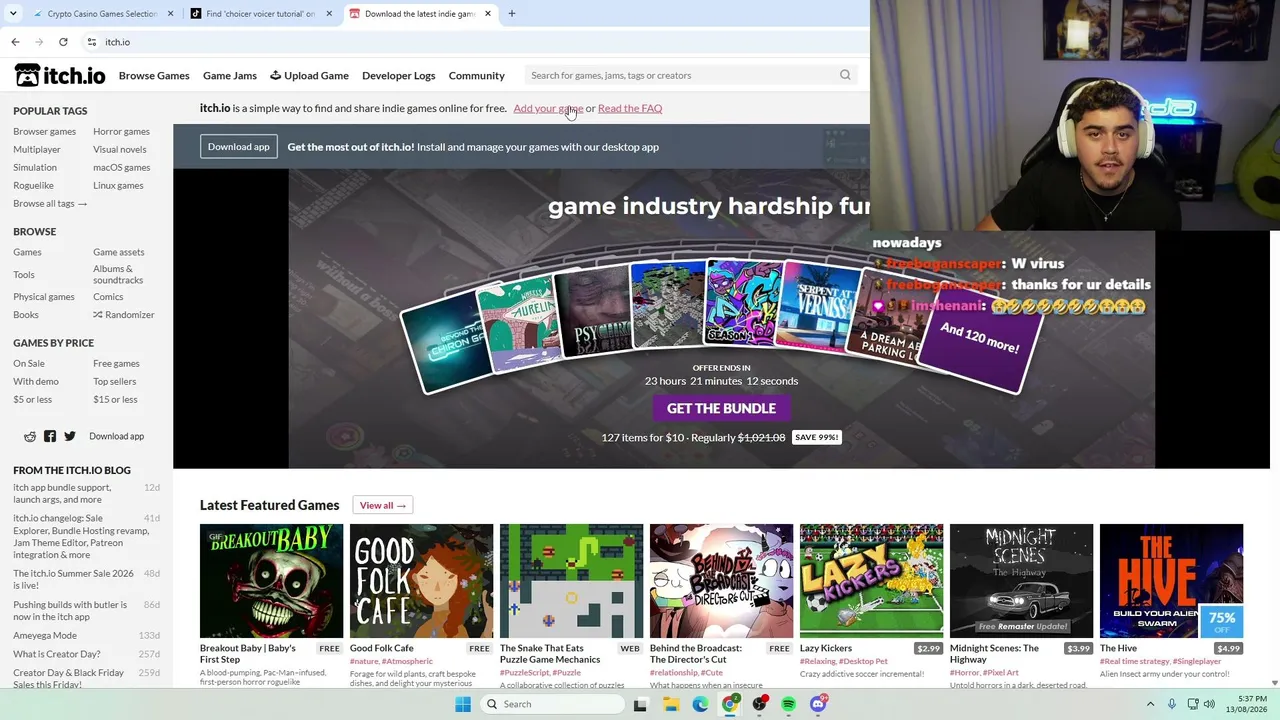The width and height of the screenshot is (1280, 720).
Task: Open the Game Jams menu item
Action: coord(230,76)
